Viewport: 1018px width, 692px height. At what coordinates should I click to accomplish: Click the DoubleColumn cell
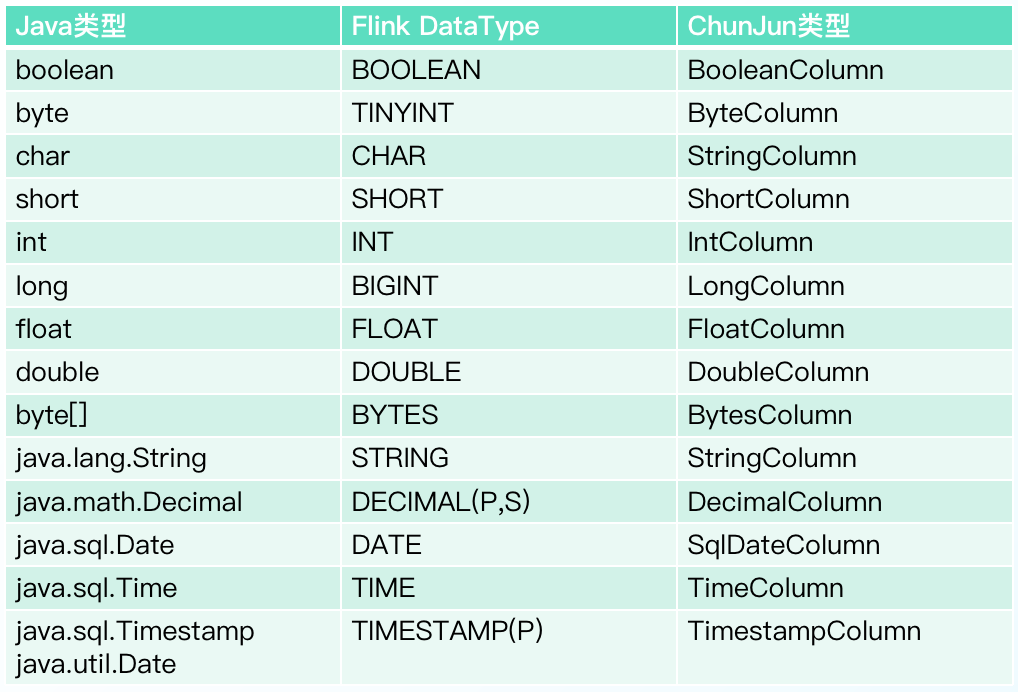778,373
